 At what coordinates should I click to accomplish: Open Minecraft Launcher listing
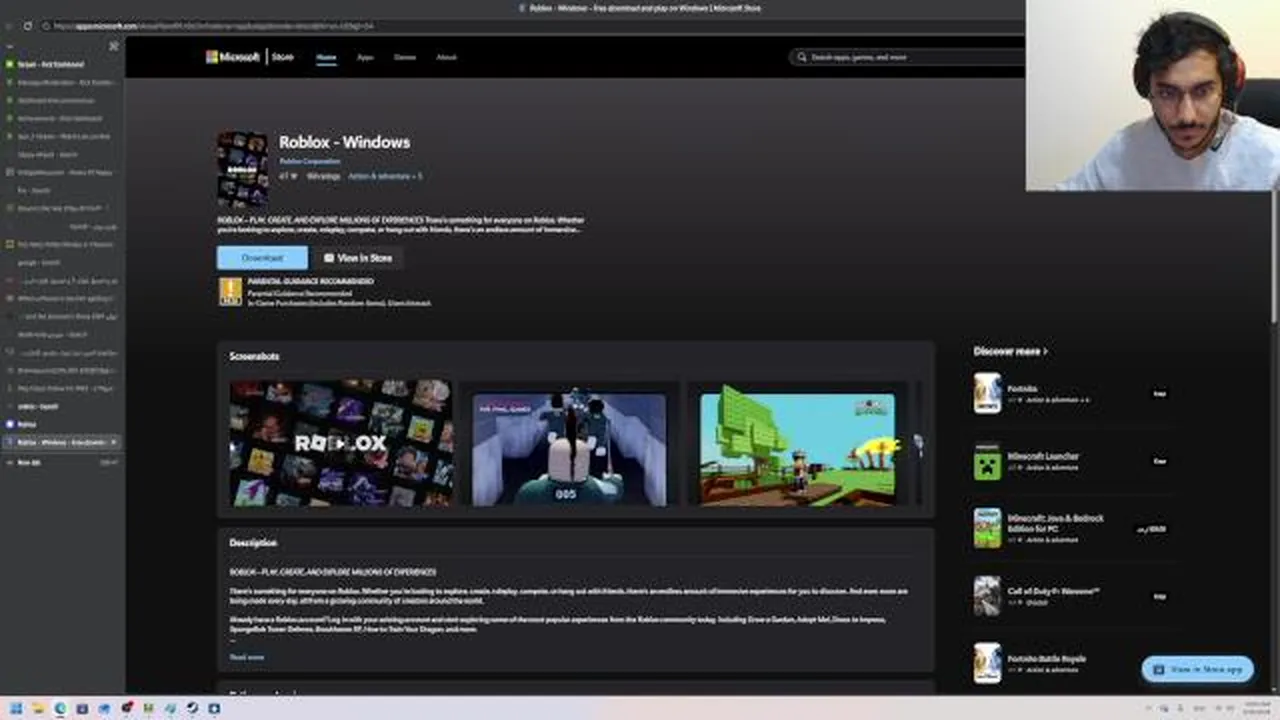point(1042,456)
